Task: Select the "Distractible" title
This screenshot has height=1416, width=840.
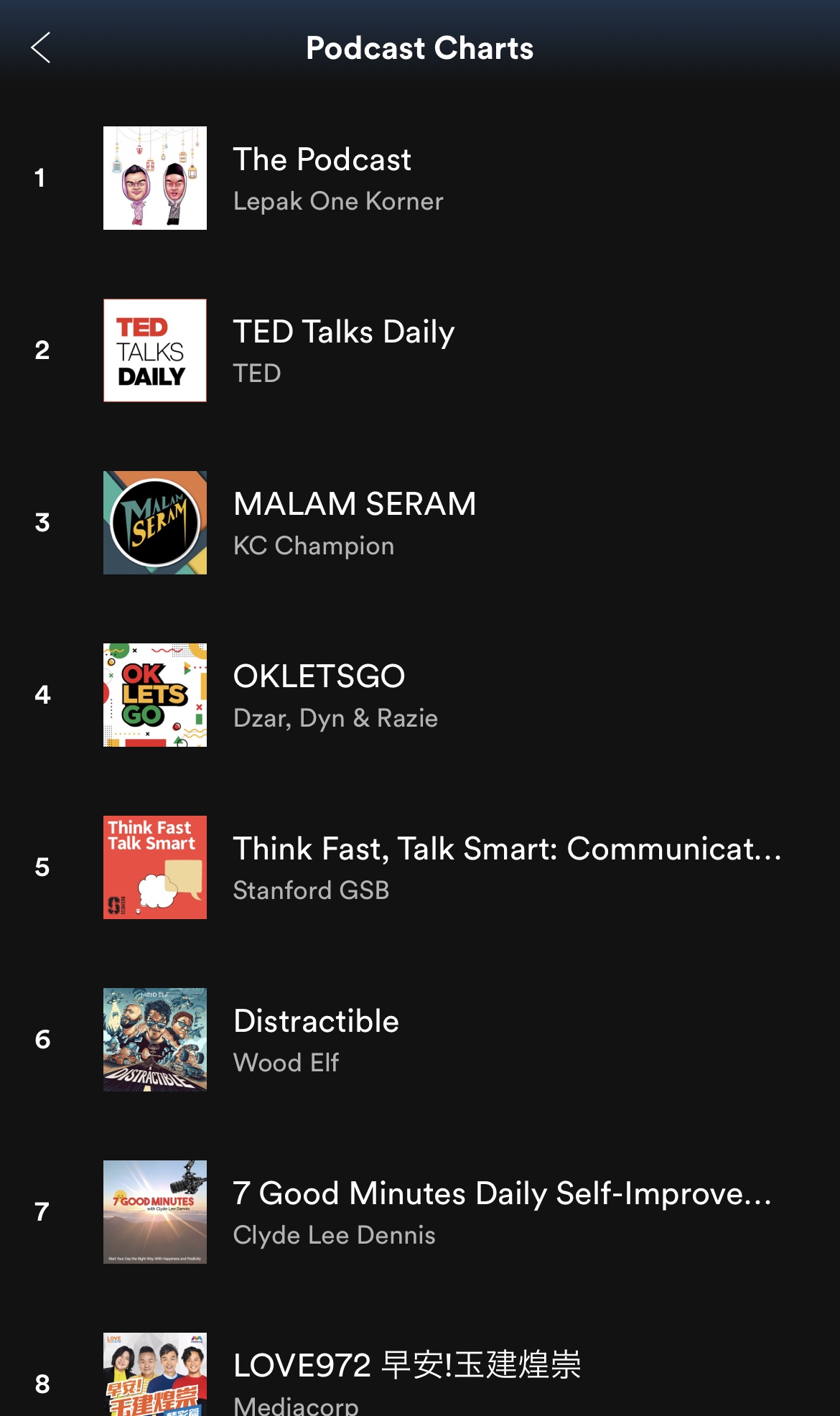Action: [316, 1021]
